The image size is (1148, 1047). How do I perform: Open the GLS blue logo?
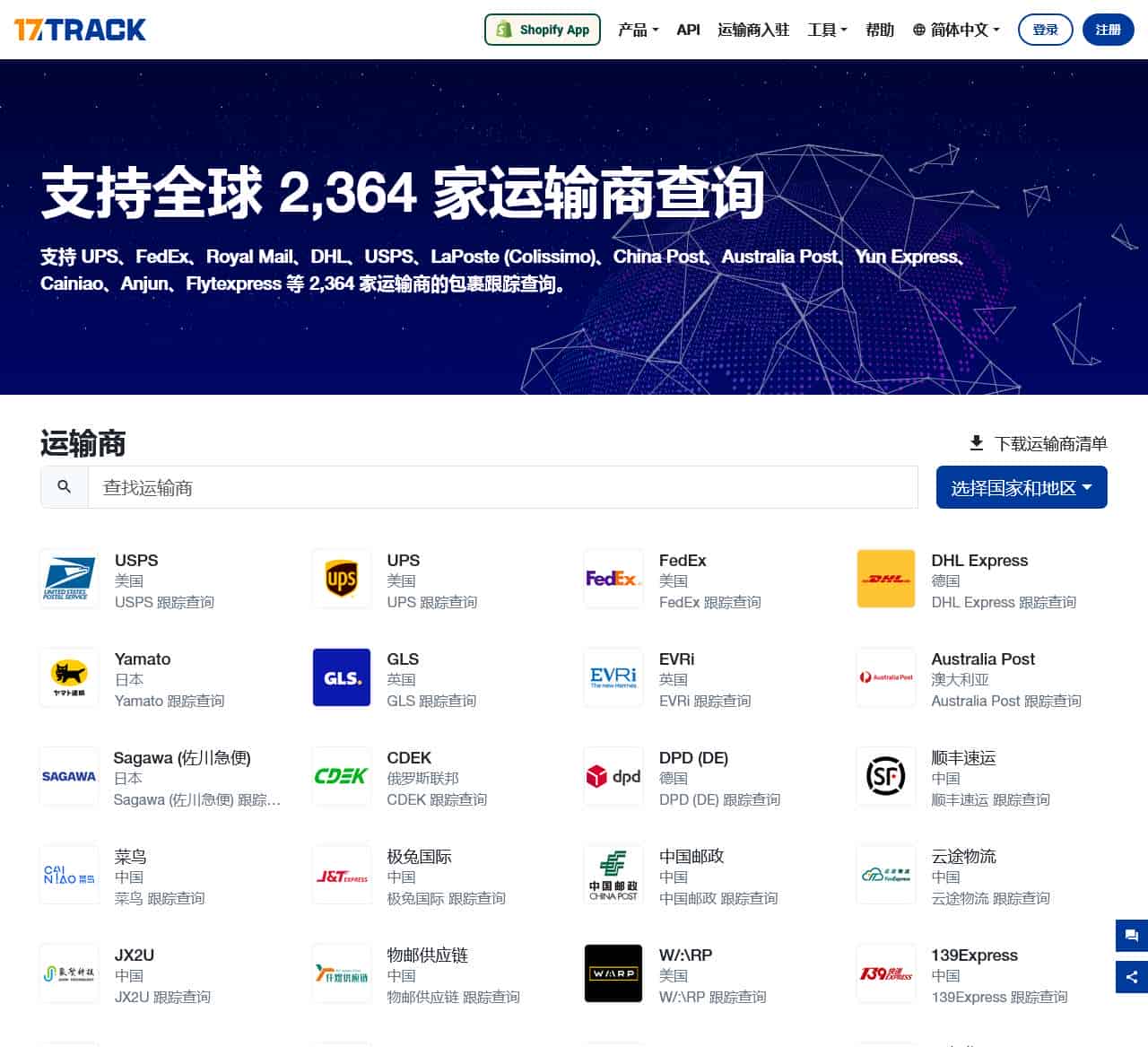pos(342,677)
